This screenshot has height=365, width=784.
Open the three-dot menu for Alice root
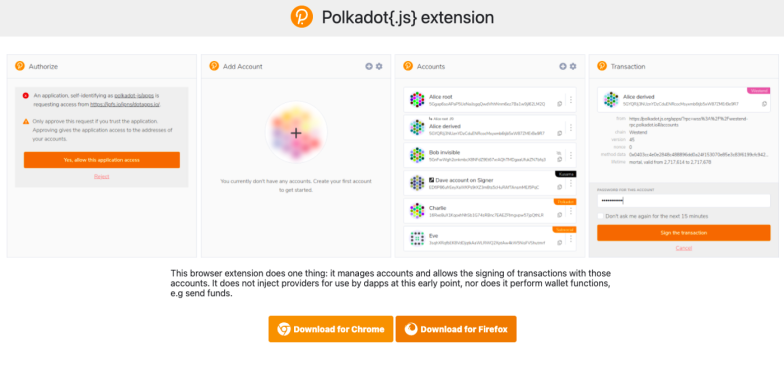coord(570,100)
